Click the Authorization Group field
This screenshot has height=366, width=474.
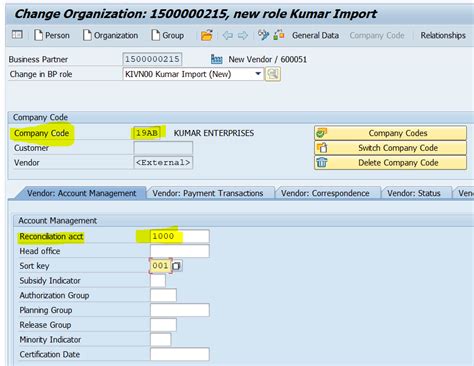click(163, 295)
